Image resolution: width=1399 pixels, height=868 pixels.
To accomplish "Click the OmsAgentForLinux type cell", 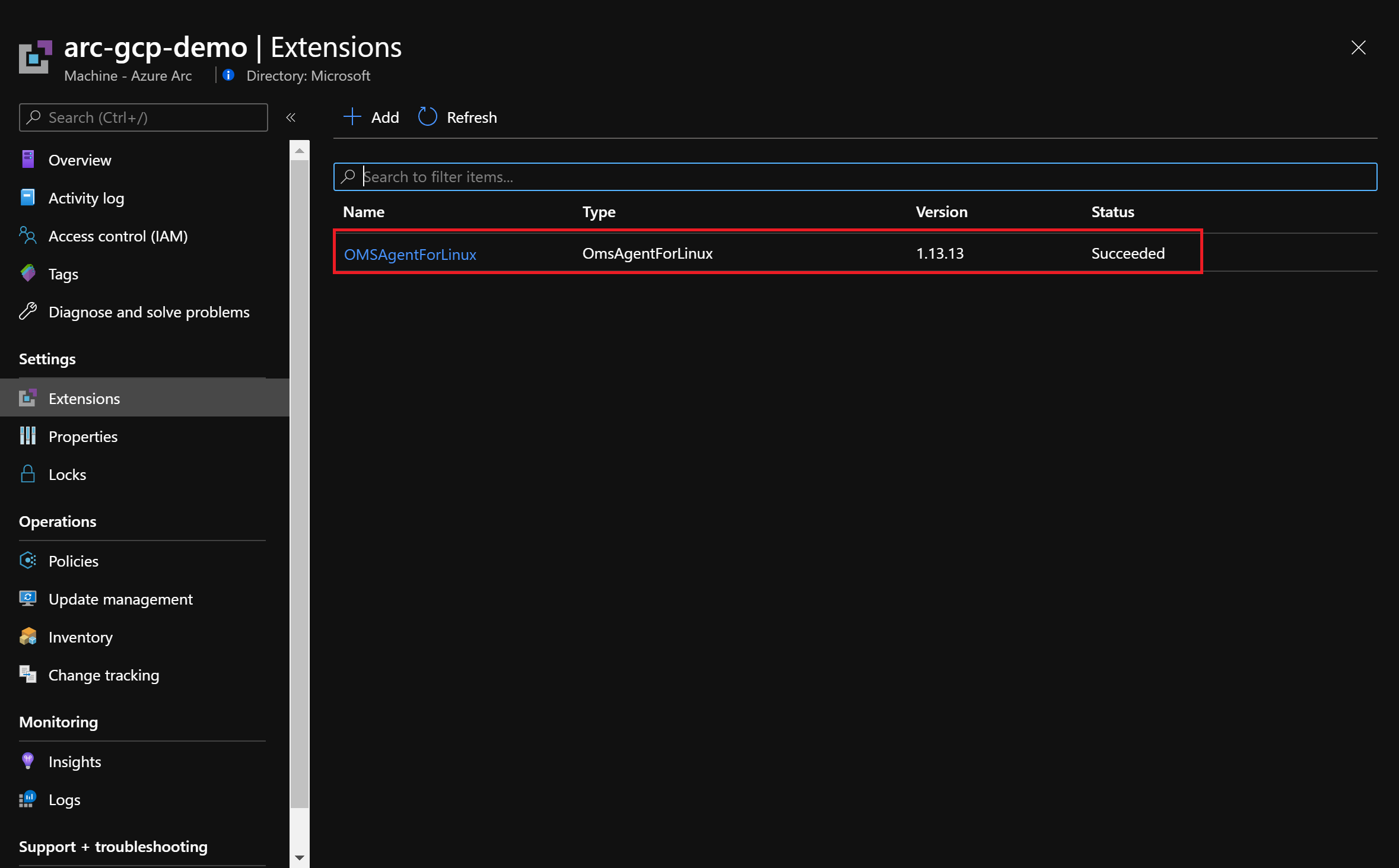I will coord(647,253).
